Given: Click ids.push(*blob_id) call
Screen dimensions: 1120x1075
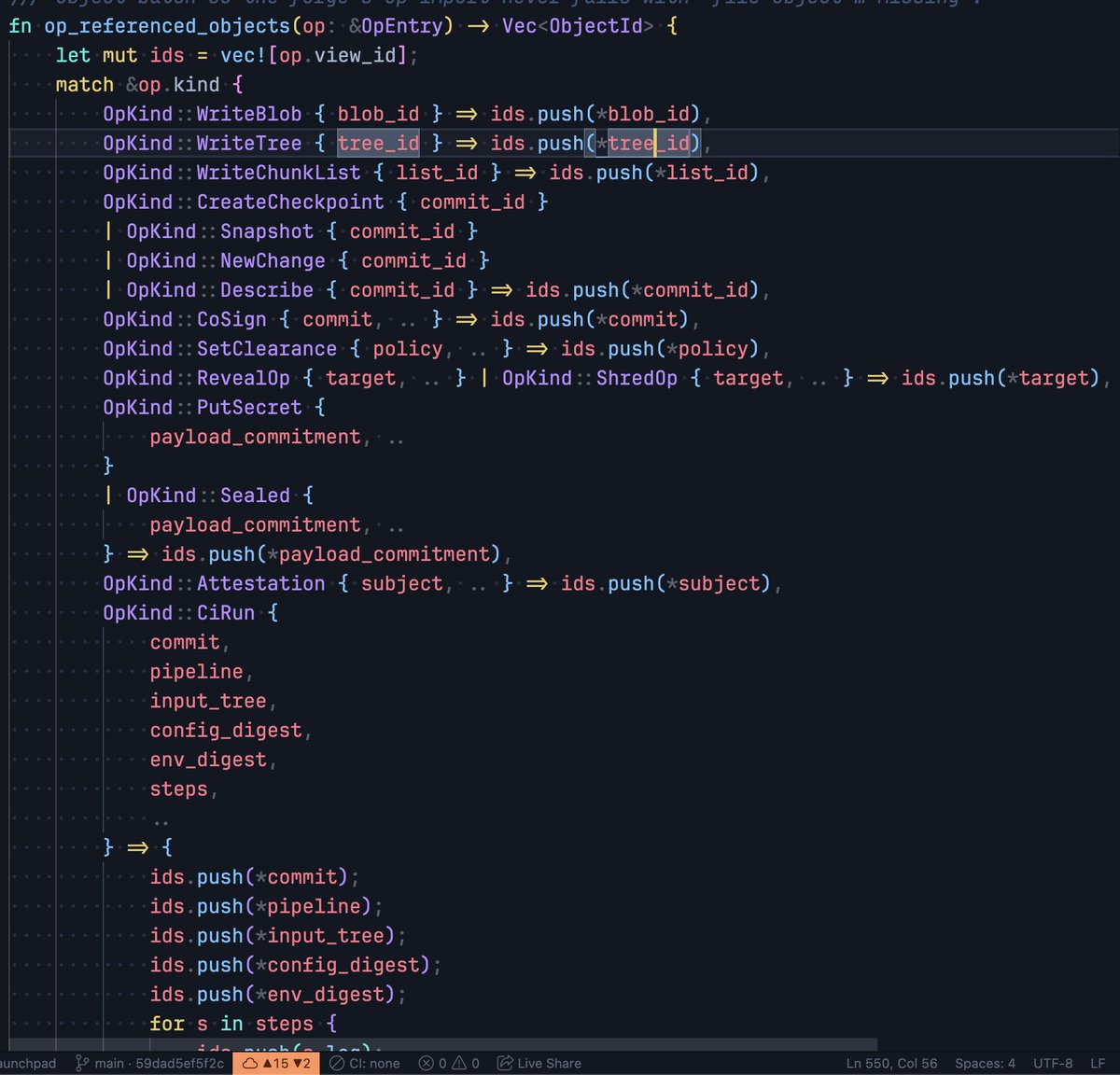Looking at the screenshot, I should click(595, 114).
